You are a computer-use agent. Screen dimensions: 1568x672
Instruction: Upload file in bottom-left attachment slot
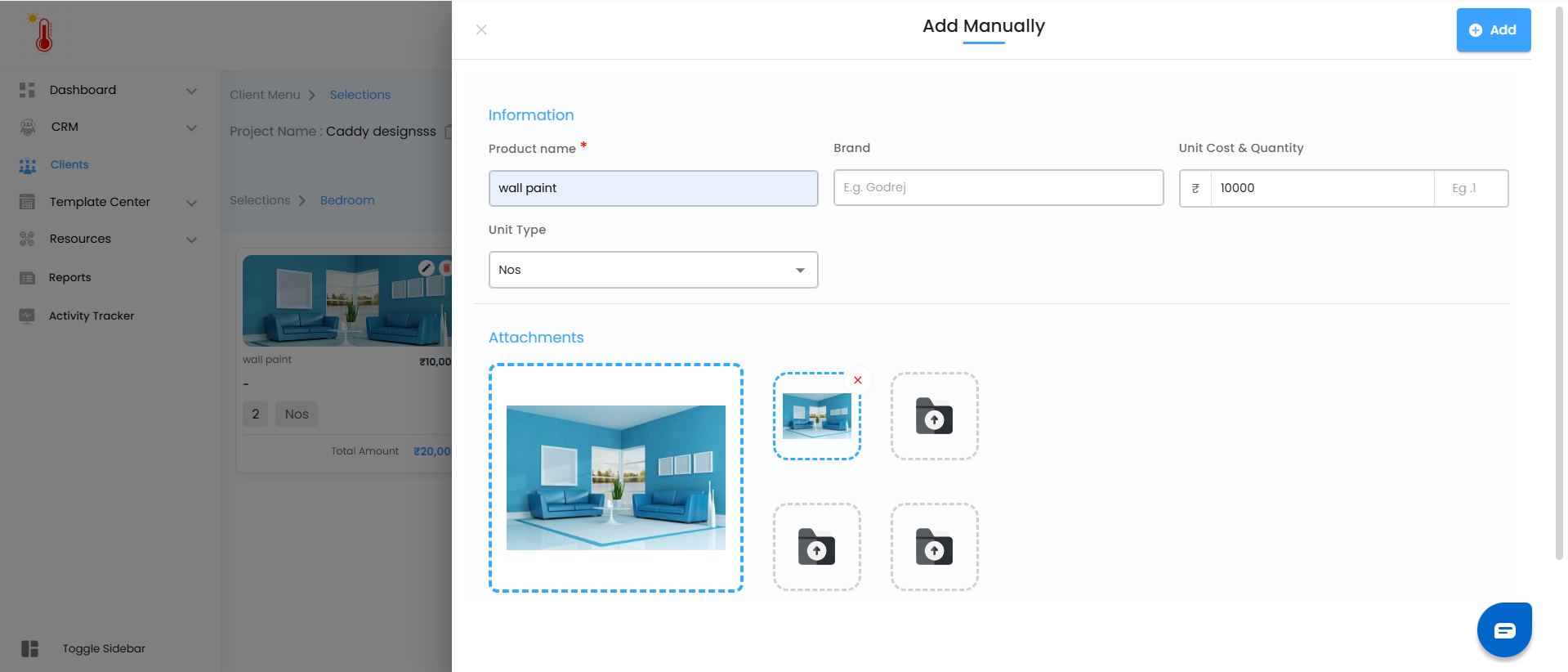817,547
